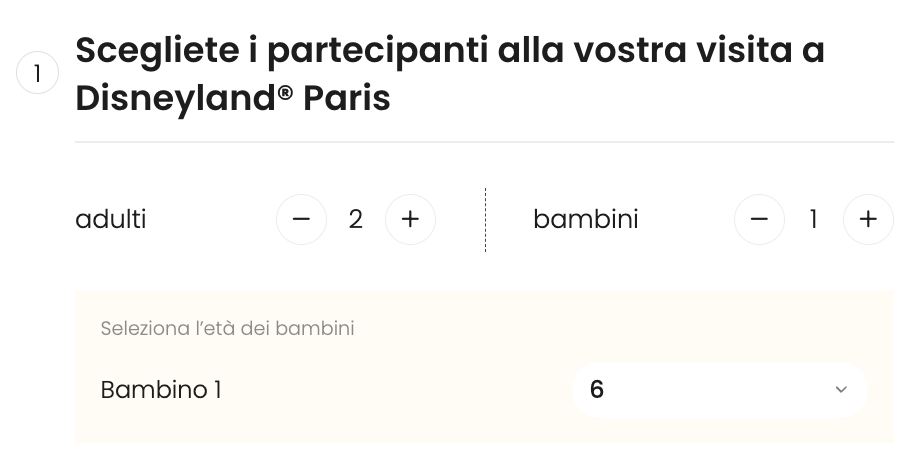916x452 pixels.
Task: Click the bambini count value 1
Action: (x=813, y=219)
